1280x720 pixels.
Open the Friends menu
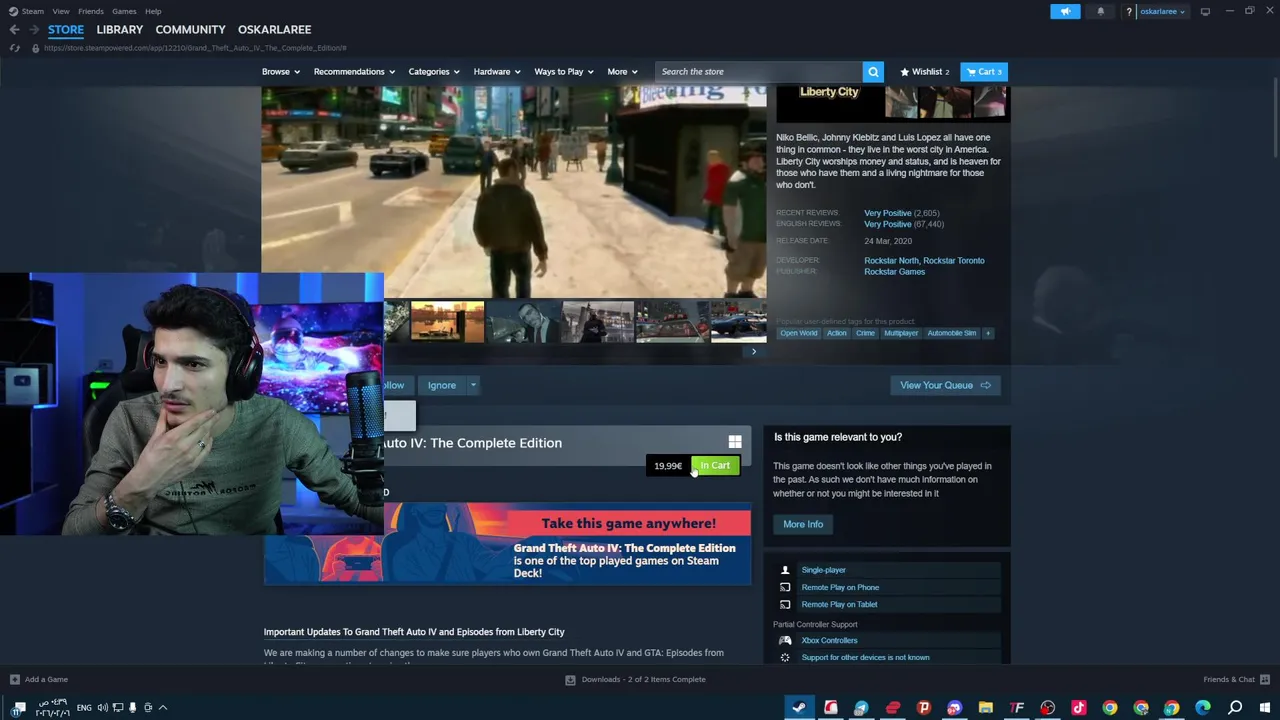(x=91, y=11)
